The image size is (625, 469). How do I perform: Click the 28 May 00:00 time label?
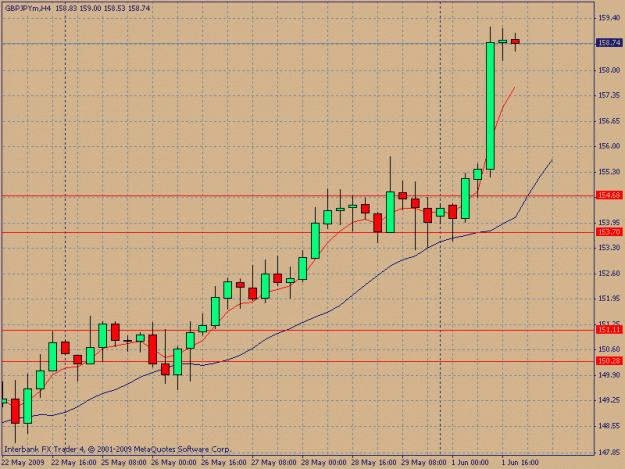[x=324, y=463]
